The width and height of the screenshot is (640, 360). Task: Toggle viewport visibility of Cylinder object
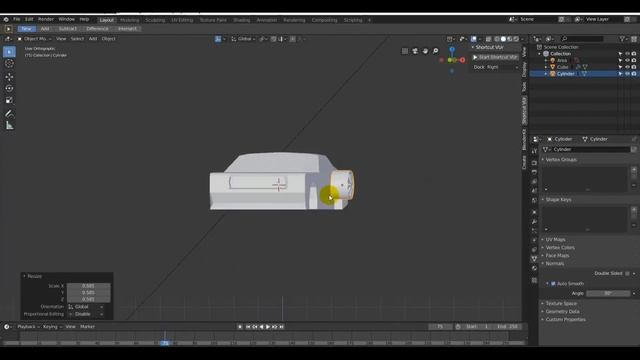point(627,74)
